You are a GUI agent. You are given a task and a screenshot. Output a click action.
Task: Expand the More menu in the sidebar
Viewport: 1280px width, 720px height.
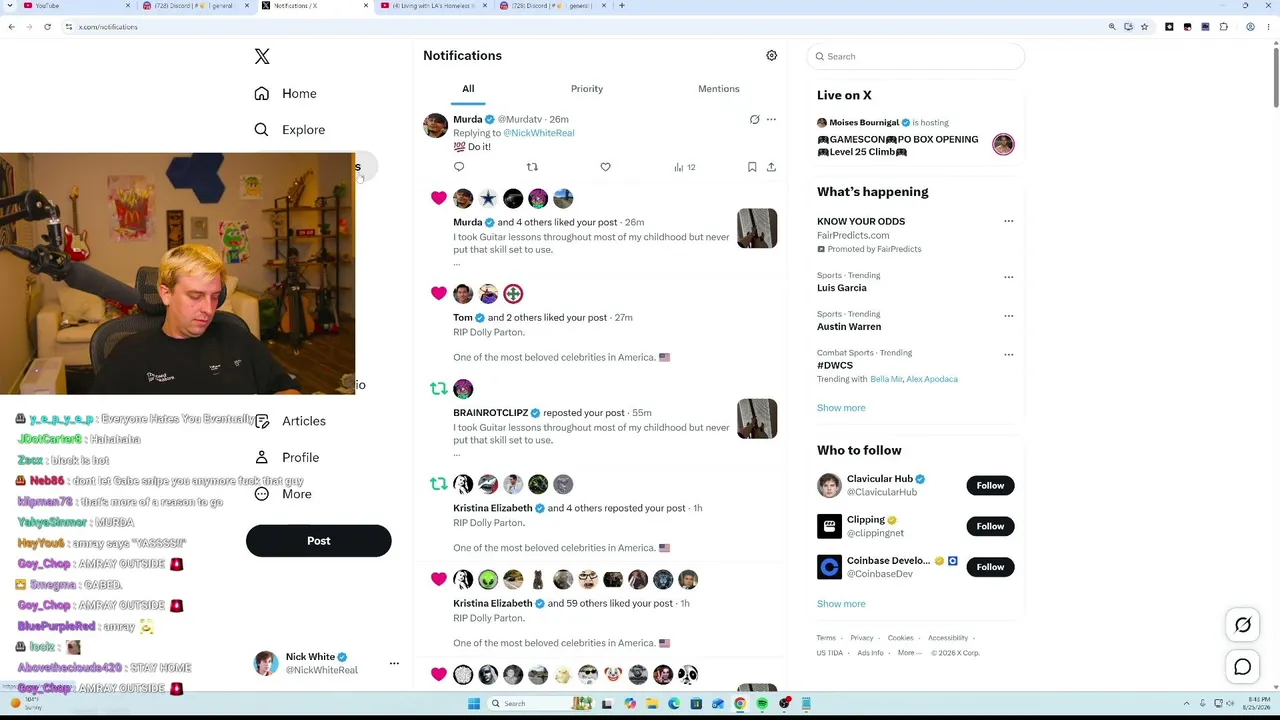(x=283, y=494)
